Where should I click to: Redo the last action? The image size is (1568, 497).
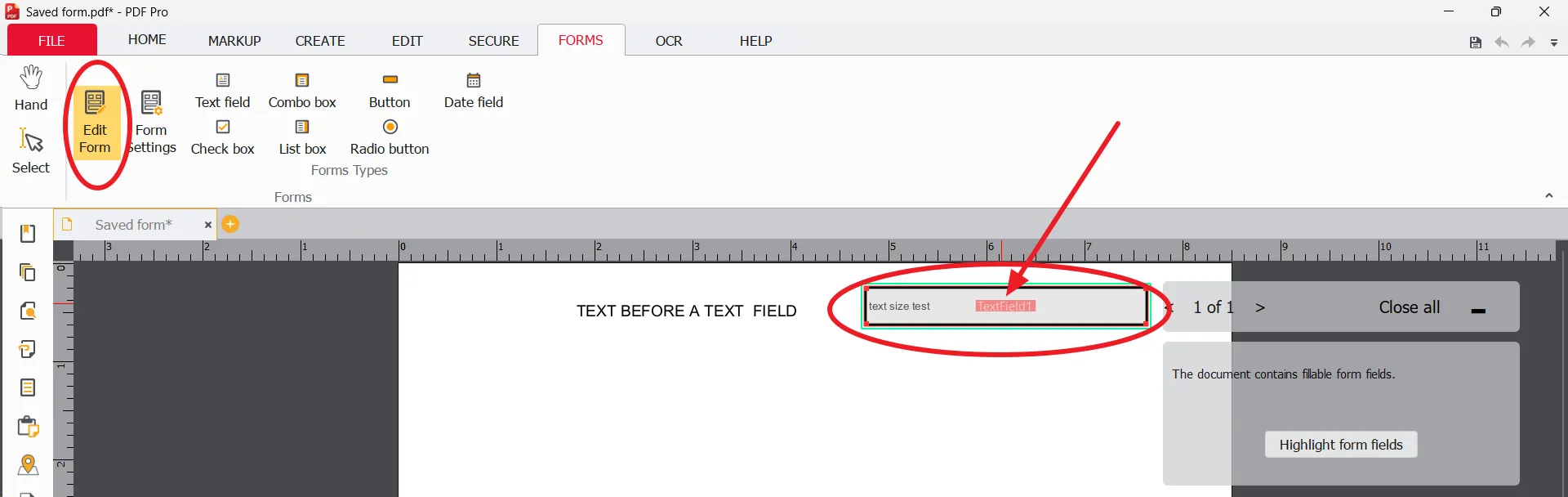click(1528, 43)
